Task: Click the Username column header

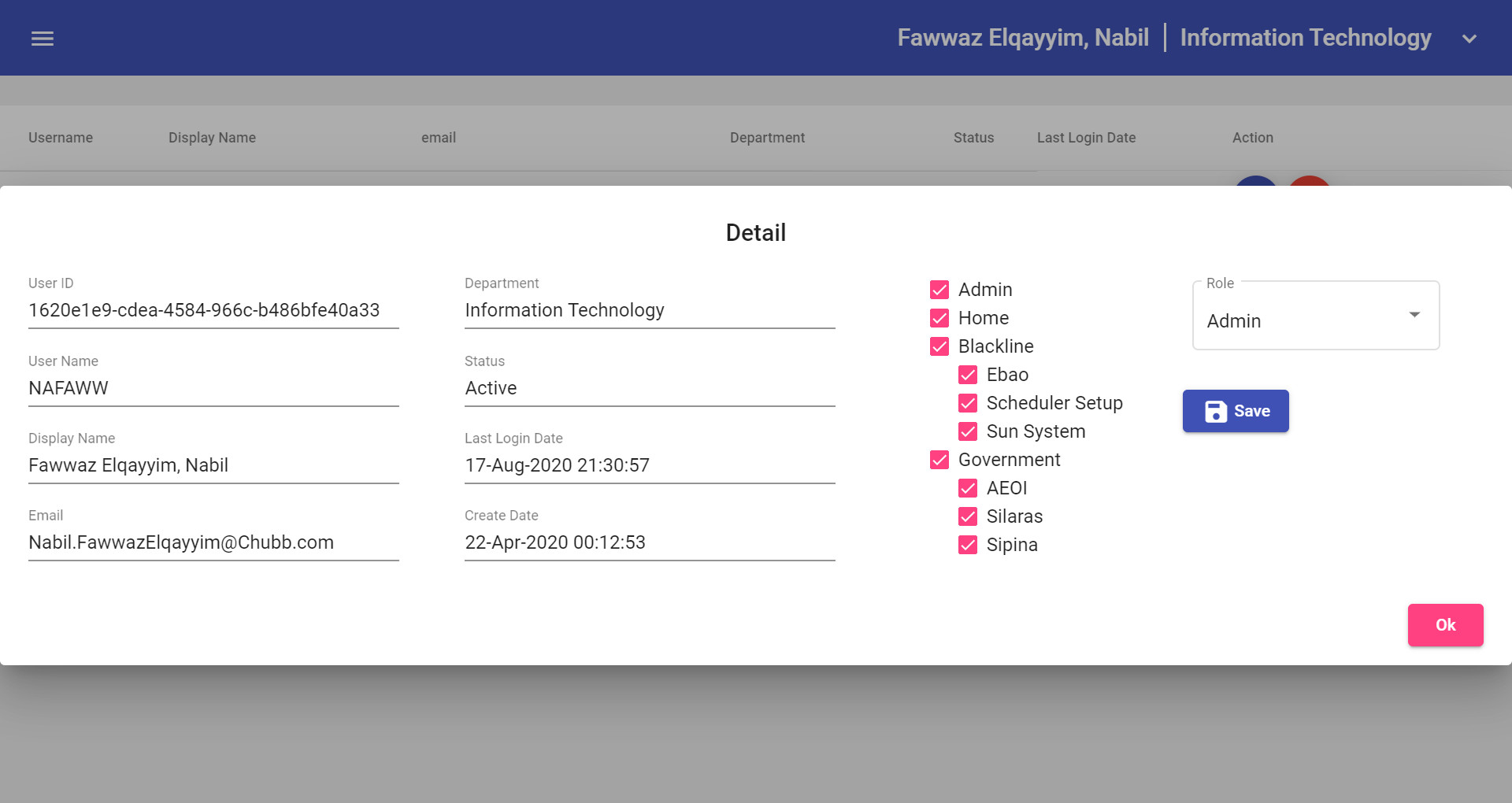Action: (x=60, y=137)
